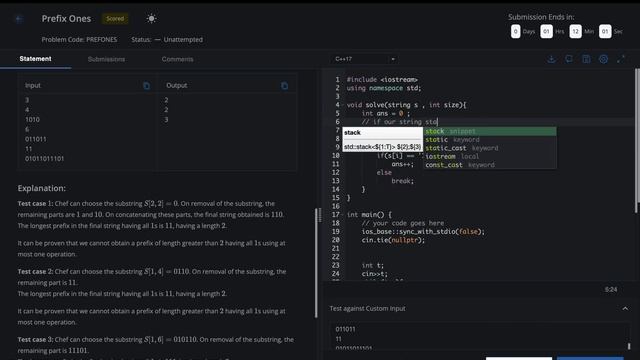Click the code editor vertical scrollbar
Viewport: 640px width, 360px height.
(x=637, y=141)
